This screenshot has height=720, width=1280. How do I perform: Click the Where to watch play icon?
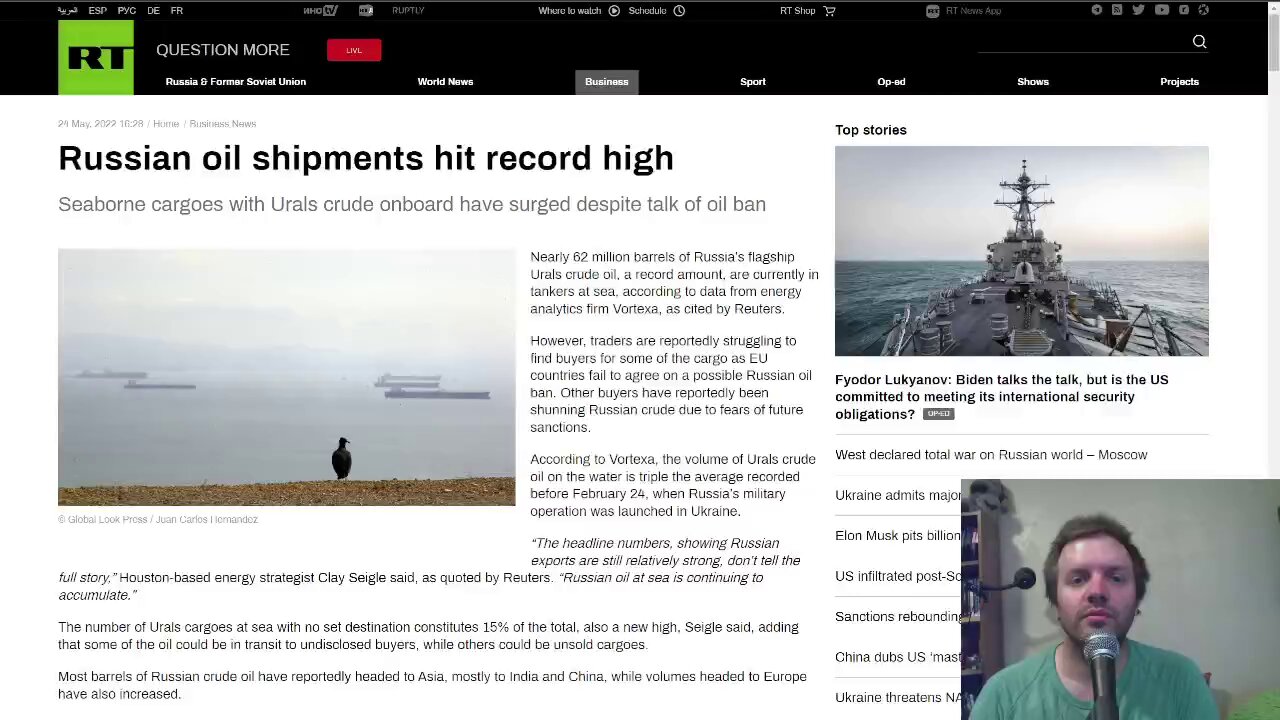point(614,11)
